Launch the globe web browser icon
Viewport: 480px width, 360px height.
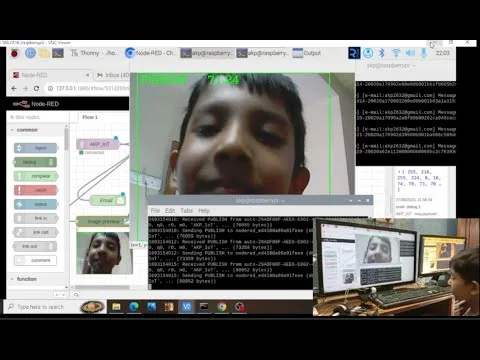tap(30, 53)
